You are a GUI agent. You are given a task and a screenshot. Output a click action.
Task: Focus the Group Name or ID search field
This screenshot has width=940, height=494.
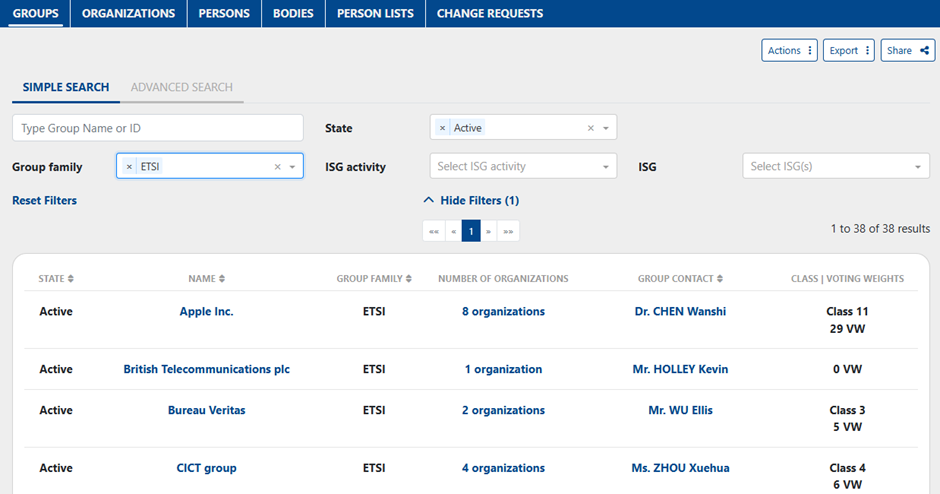tap(157, 128)
